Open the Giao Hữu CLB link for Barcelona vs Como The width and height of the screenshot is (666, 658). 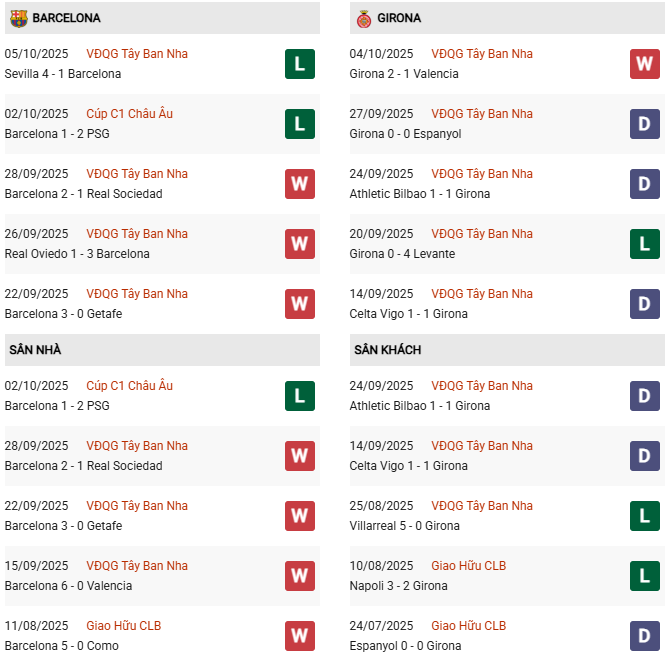[x=123, y=626]
